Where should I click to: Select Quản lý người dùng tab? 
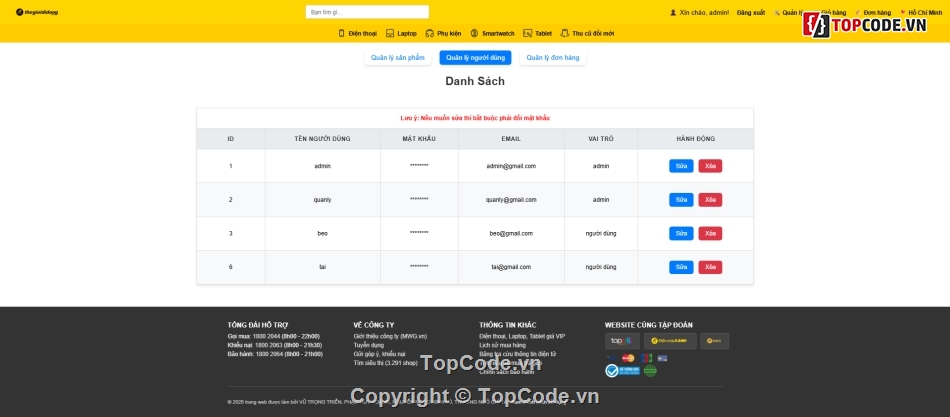476,58
